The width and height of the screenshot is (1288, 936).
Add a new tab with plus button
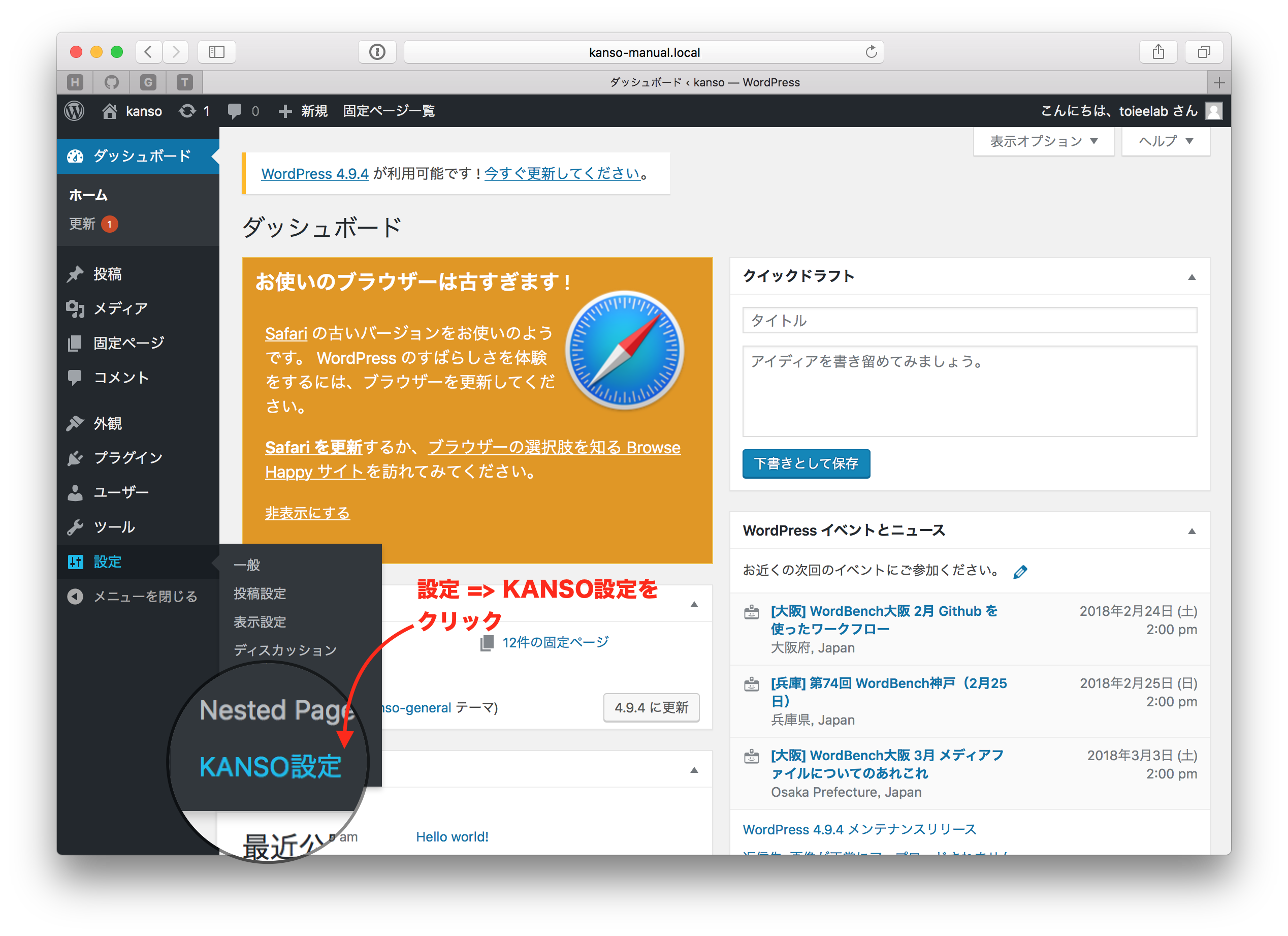click(1219, 83)
